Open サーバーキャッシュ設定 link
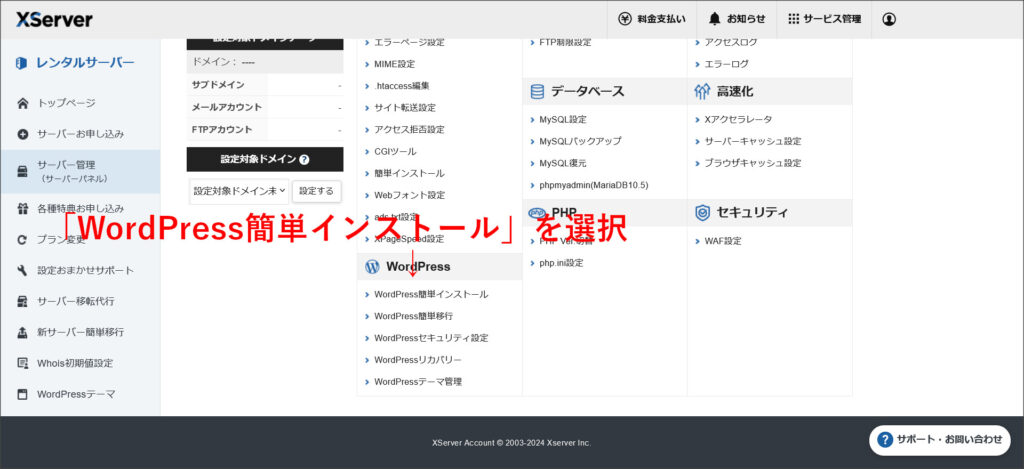Screen dimensions: 1024x469 [752, 141]
